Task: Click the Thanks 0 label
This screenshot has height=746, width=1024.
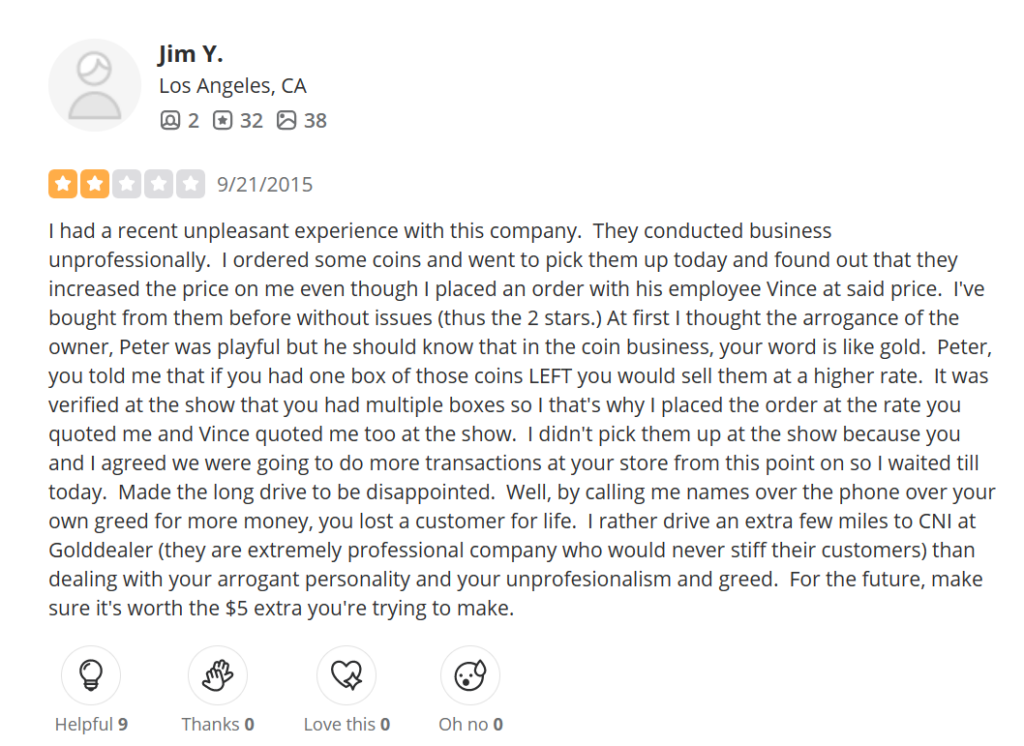Action: (x=217, y=724)
